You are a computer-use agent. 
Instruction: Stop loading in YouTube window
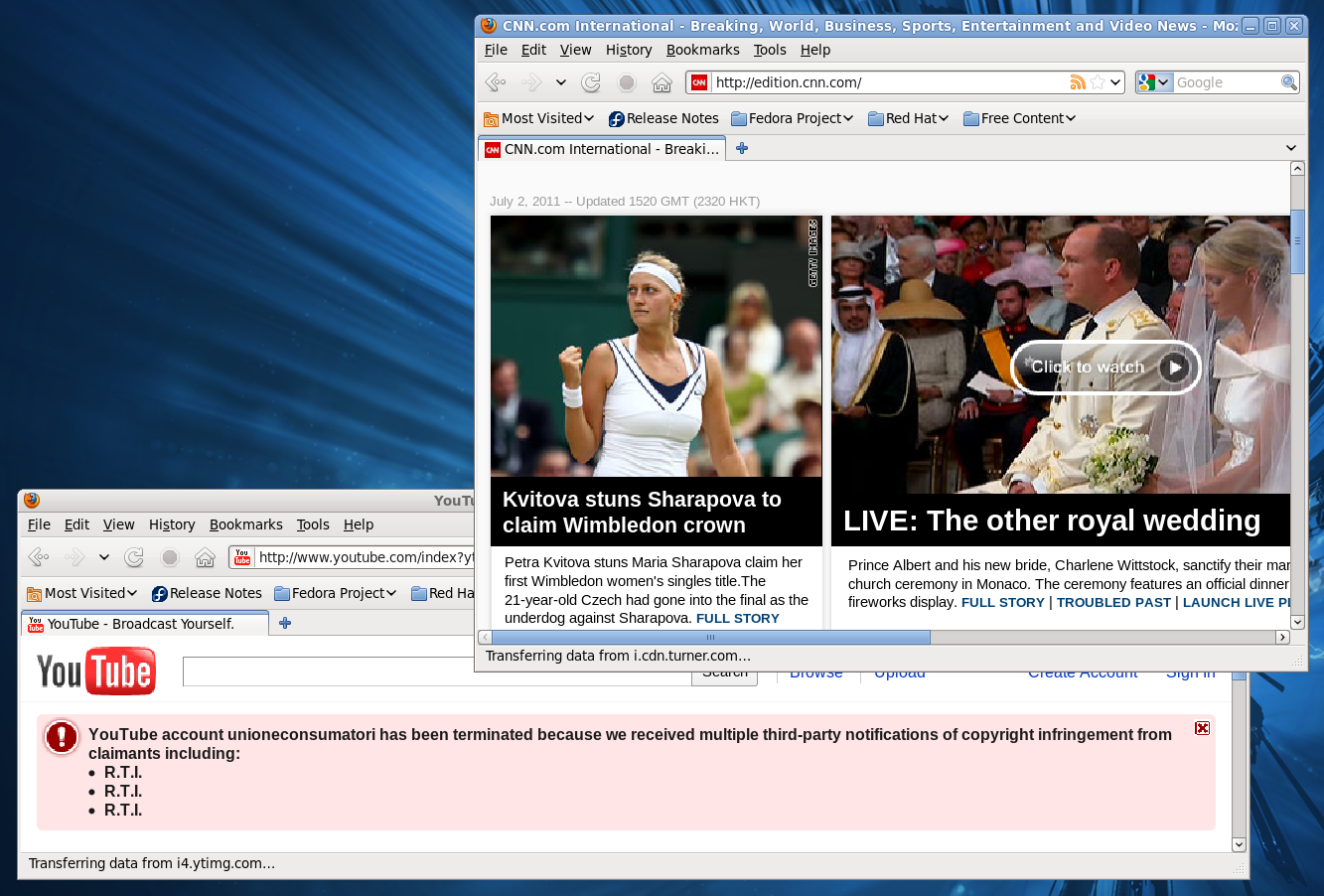pyautogui.click(x=170, y=557)
